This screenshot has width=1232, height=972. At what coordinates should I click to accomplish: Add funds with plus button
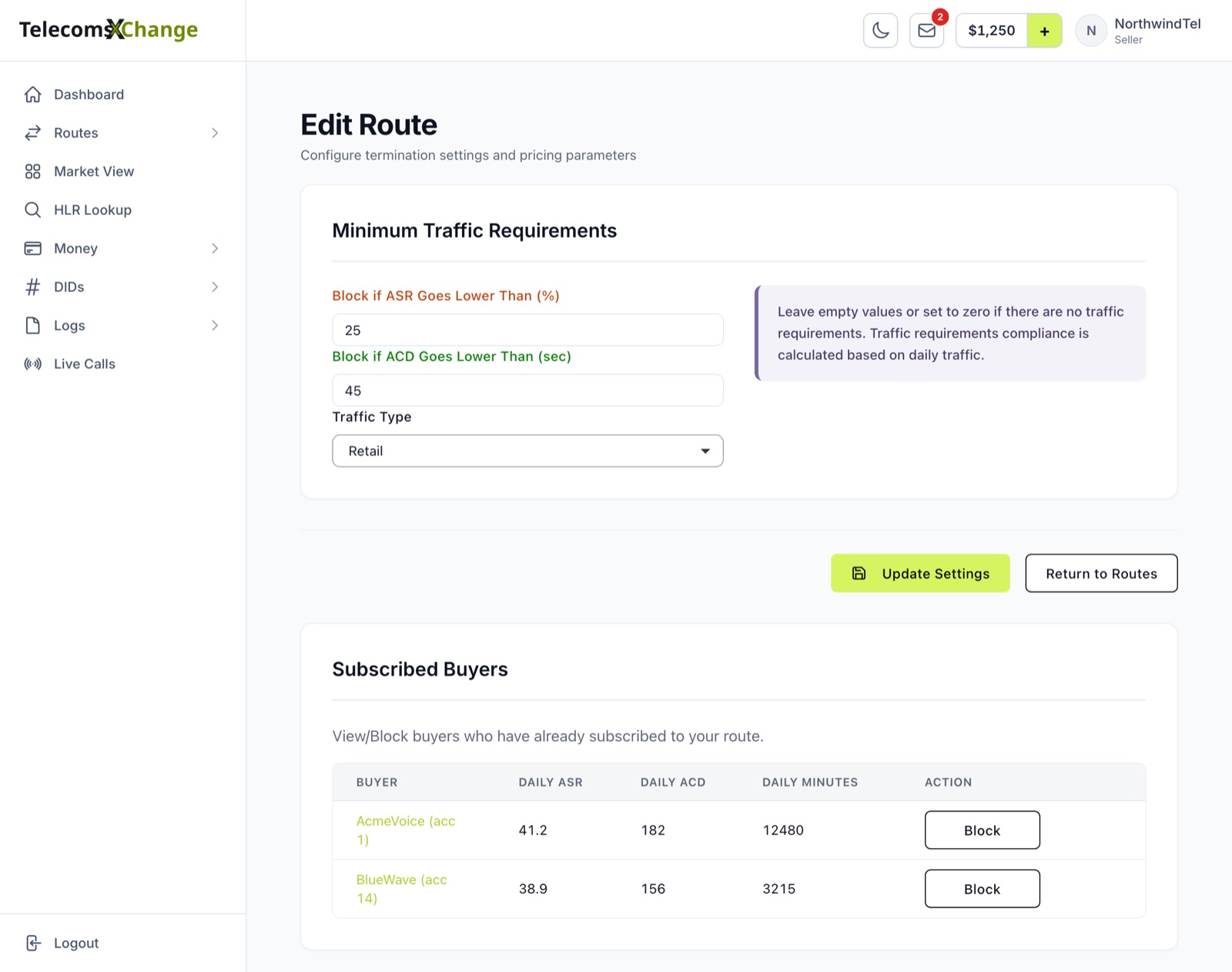tap(1044, 31)
